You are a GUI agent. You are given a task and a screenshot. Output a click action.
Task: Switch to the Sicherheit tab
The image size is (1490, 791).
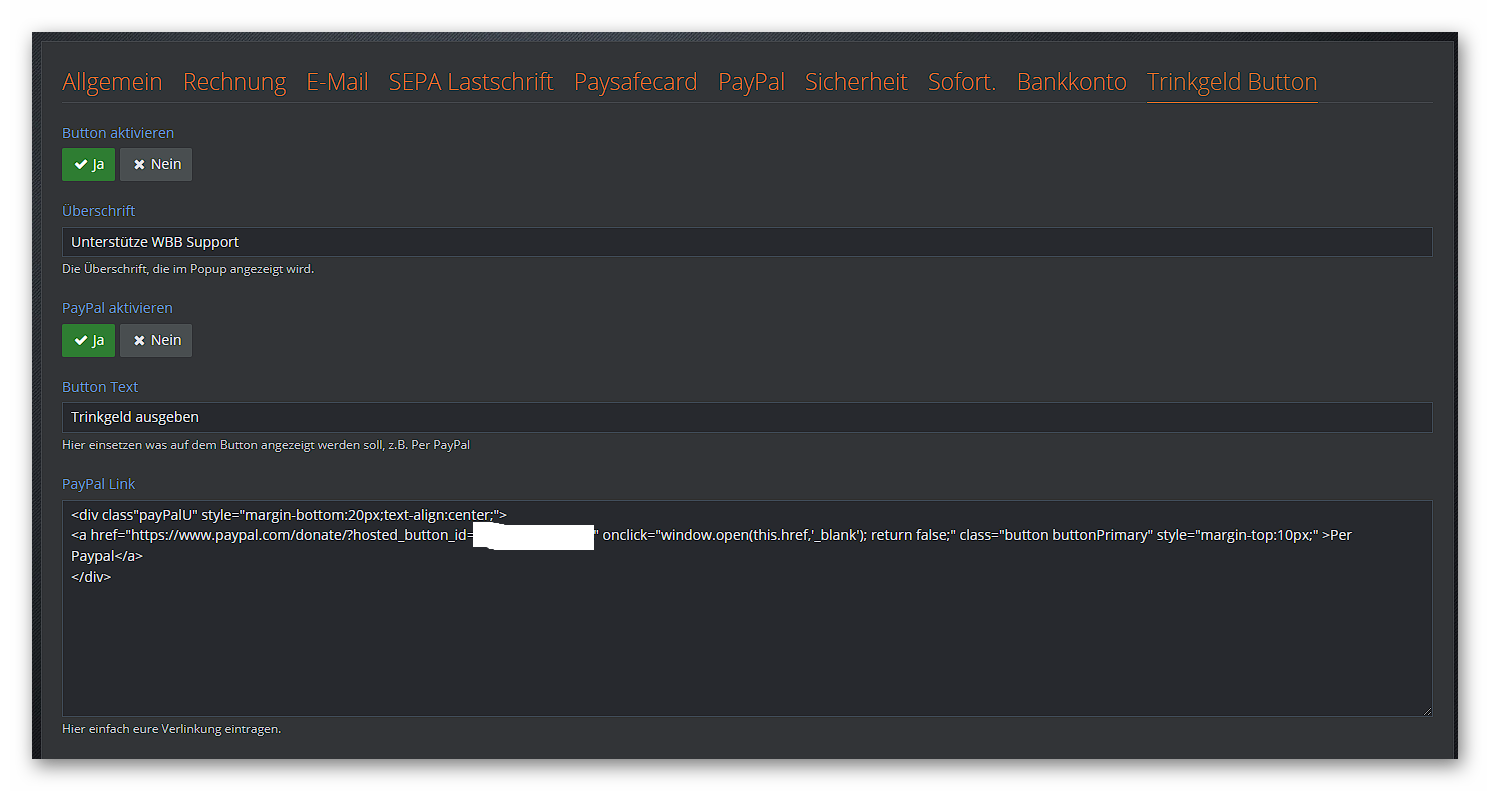click(x=856, y=82)
